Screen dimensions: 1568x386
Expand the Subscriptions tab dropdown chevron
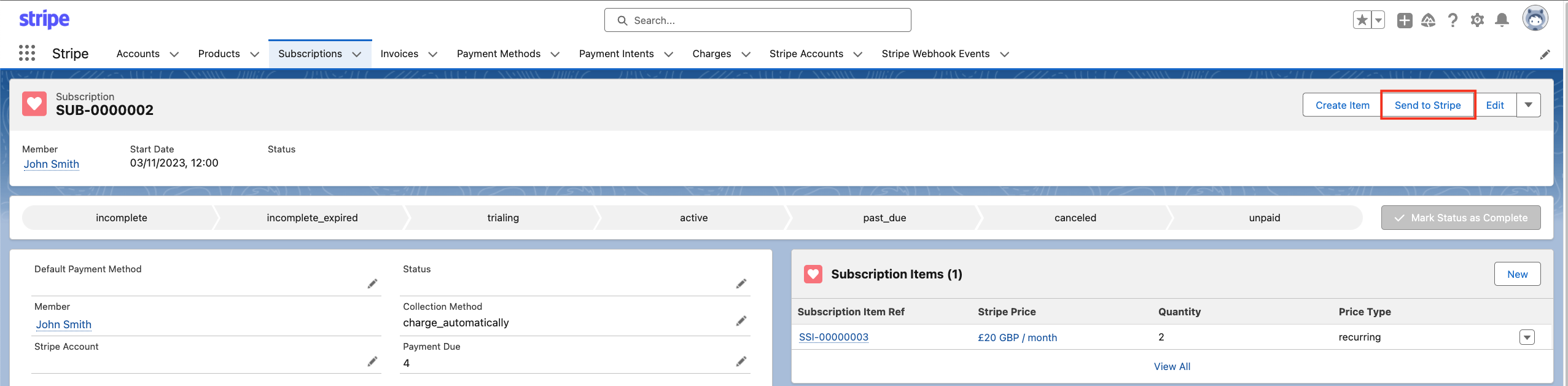357,54
